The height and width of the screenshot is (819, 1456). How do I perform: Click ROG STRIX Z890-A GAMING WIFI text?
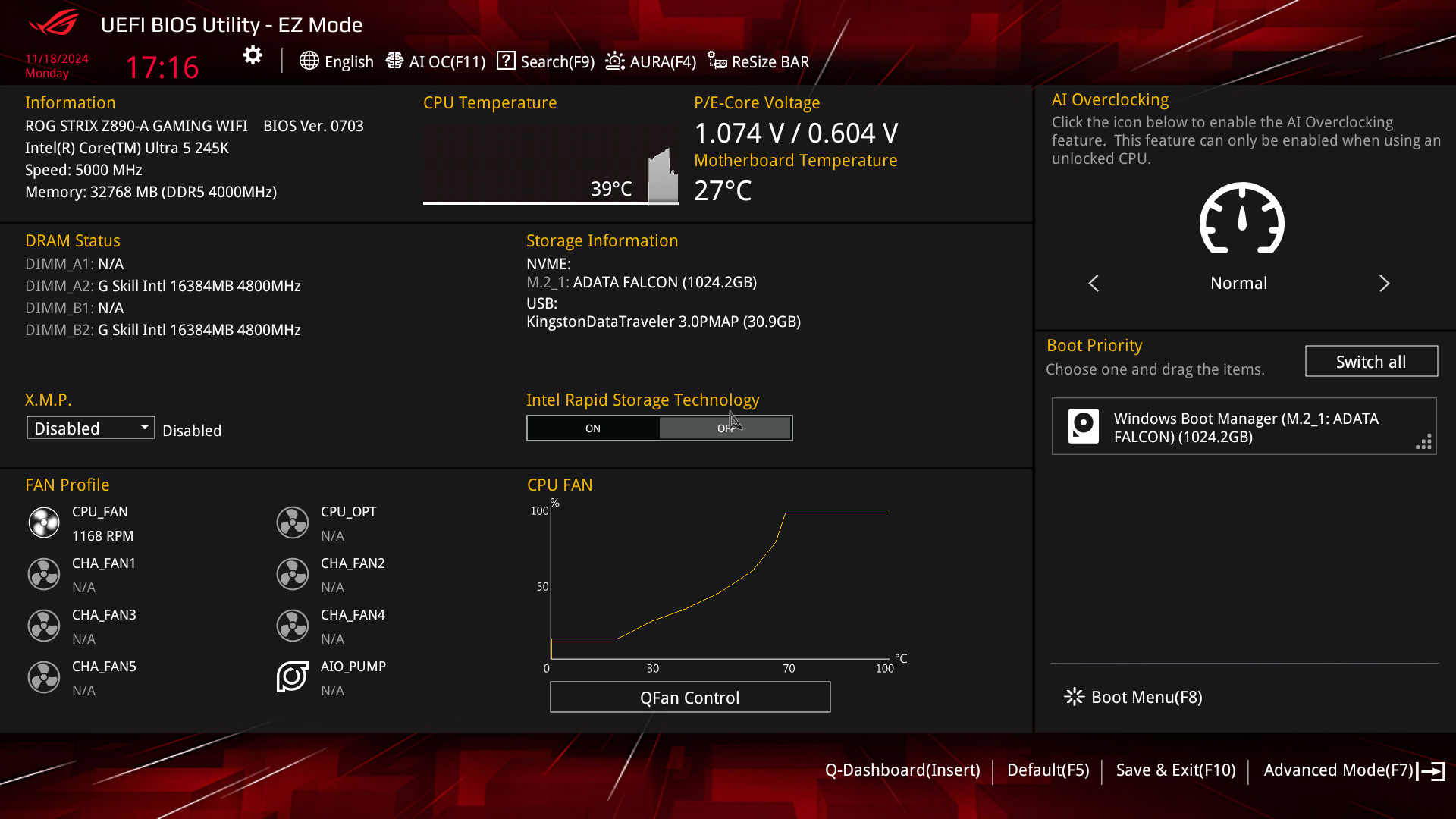[x=136, y=126]
